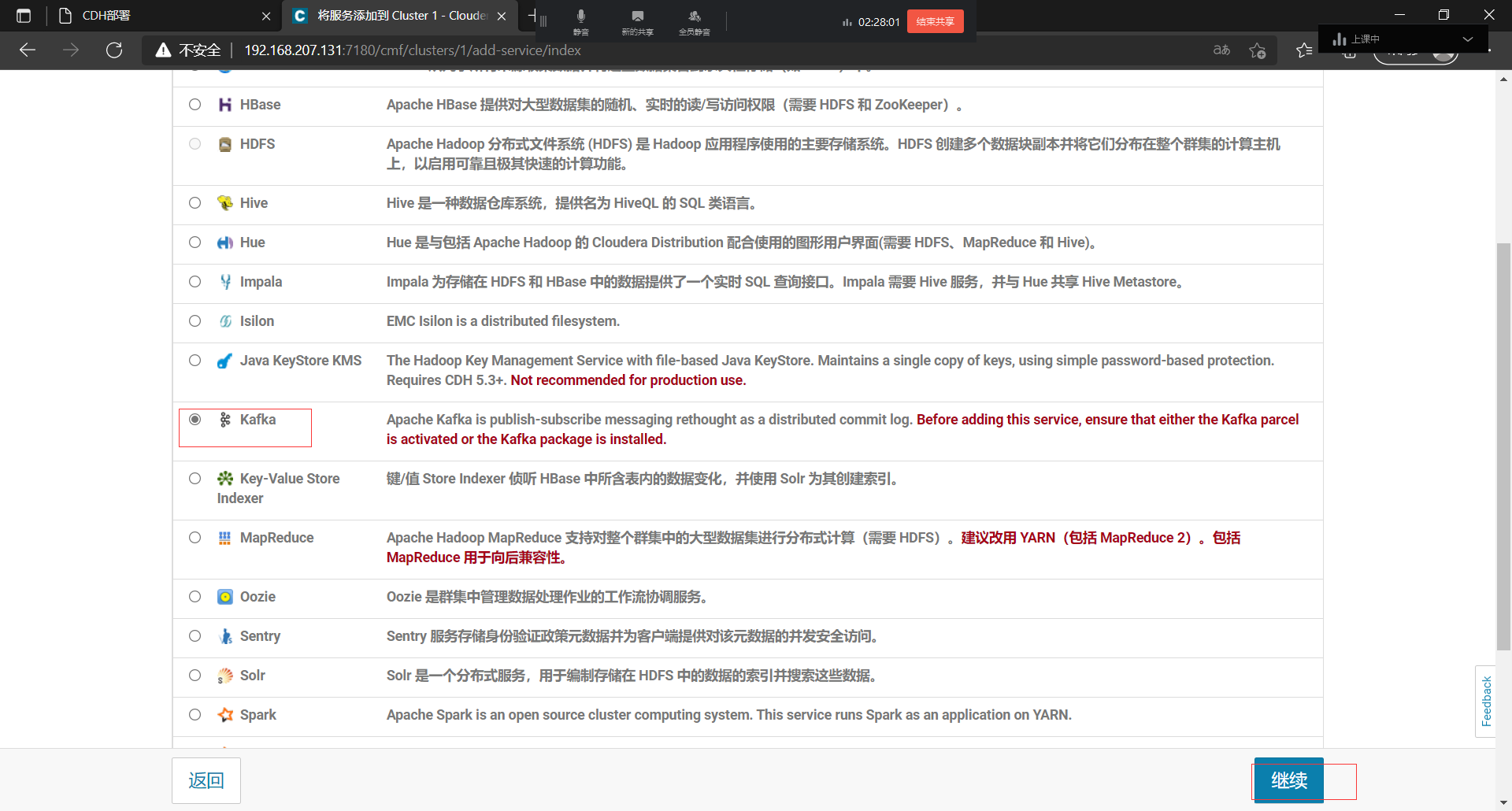Click the Kafka service icon
Screen dimensions: 1512x811
click(x=225, y=420)
